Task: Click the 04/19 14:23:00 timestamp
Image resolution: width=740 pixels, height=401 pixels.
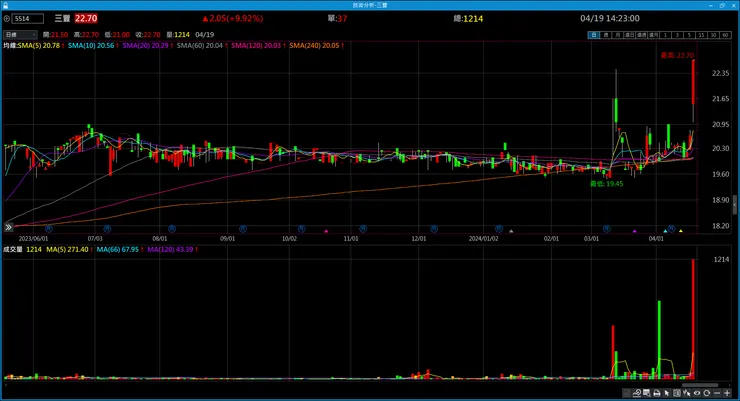Action: (610, 18)
